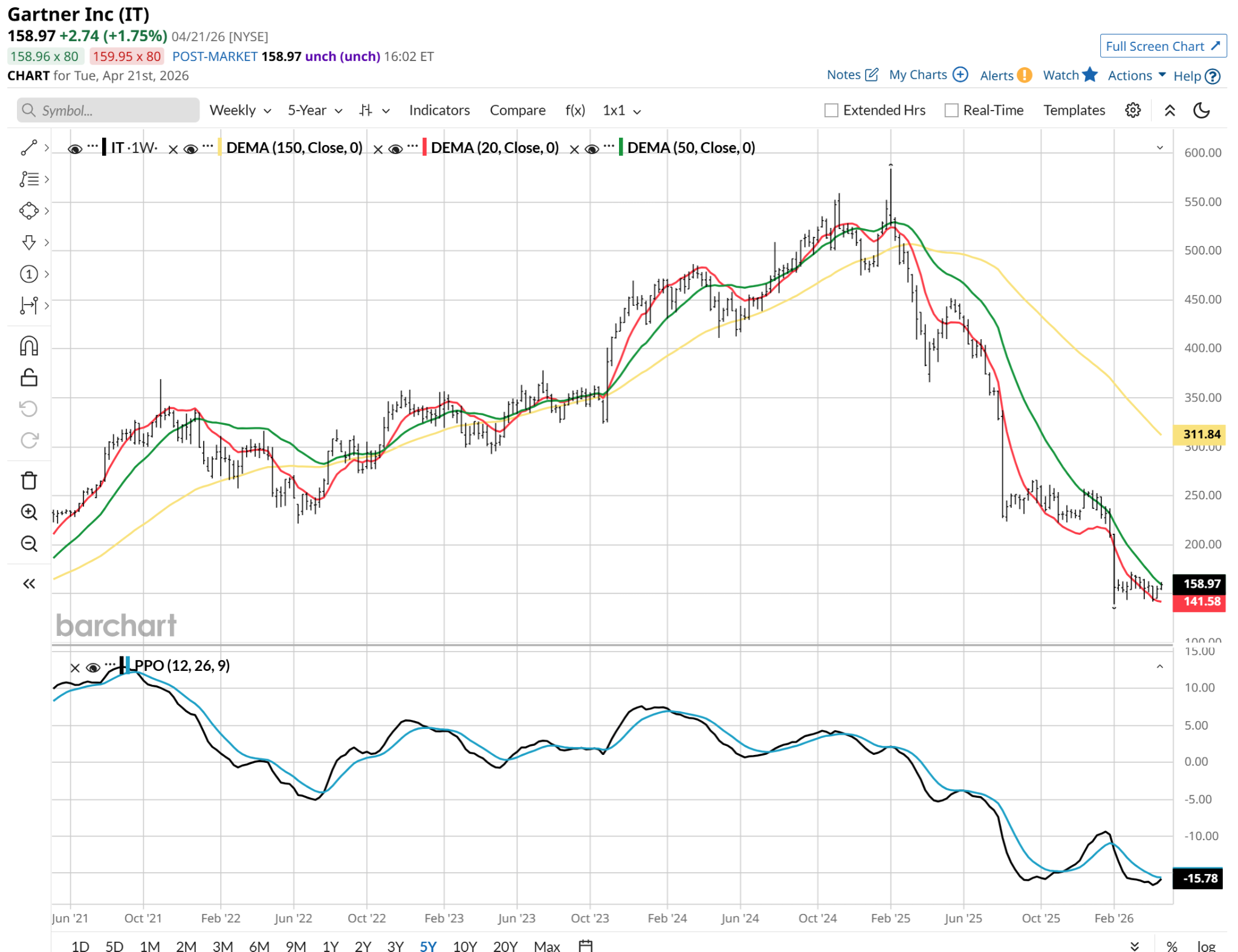
Task: Click the zoom in magnifier icon
Action: point(29,512)
